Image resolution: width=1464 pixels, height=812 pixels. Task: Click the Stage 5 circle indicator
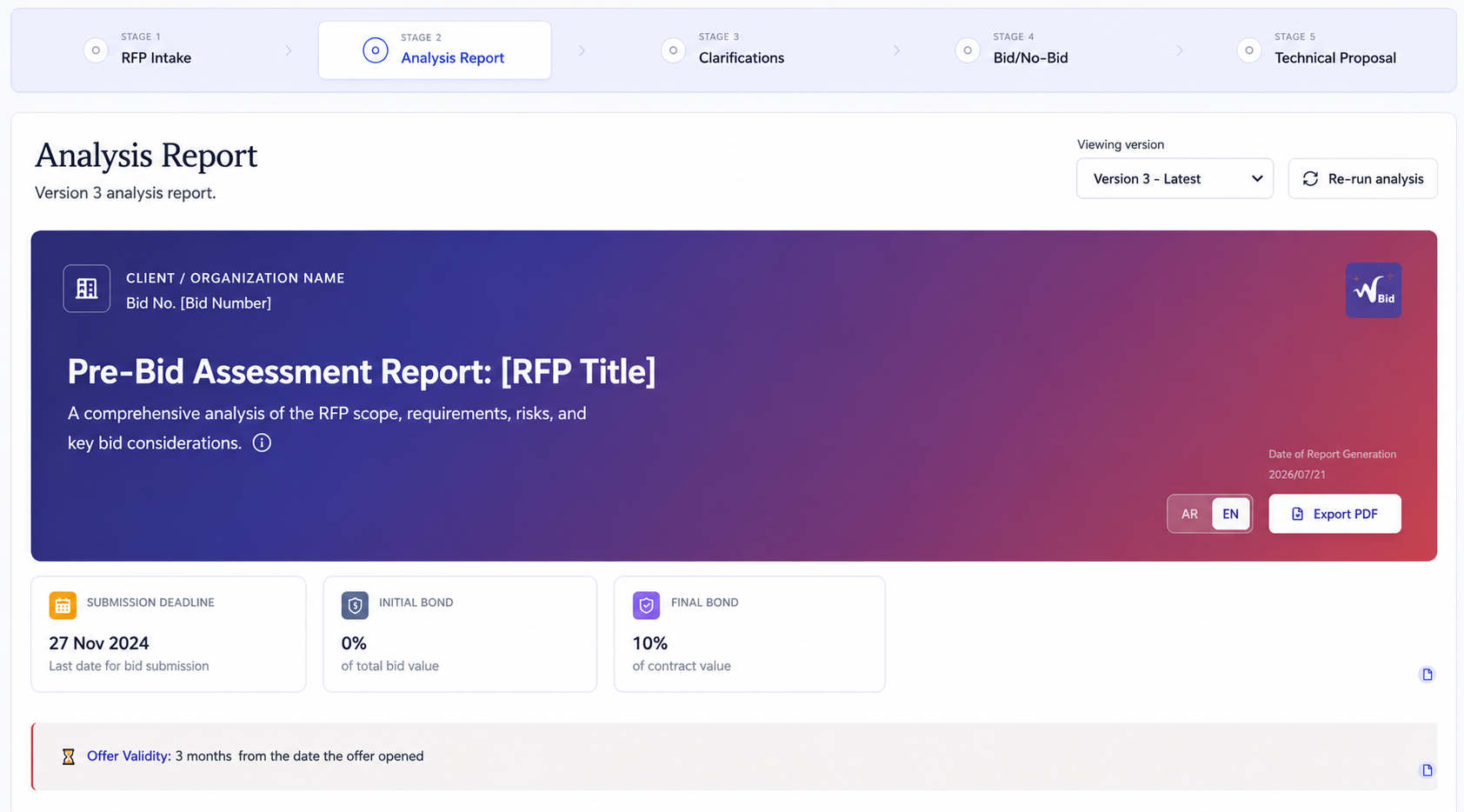[1249, 50]
